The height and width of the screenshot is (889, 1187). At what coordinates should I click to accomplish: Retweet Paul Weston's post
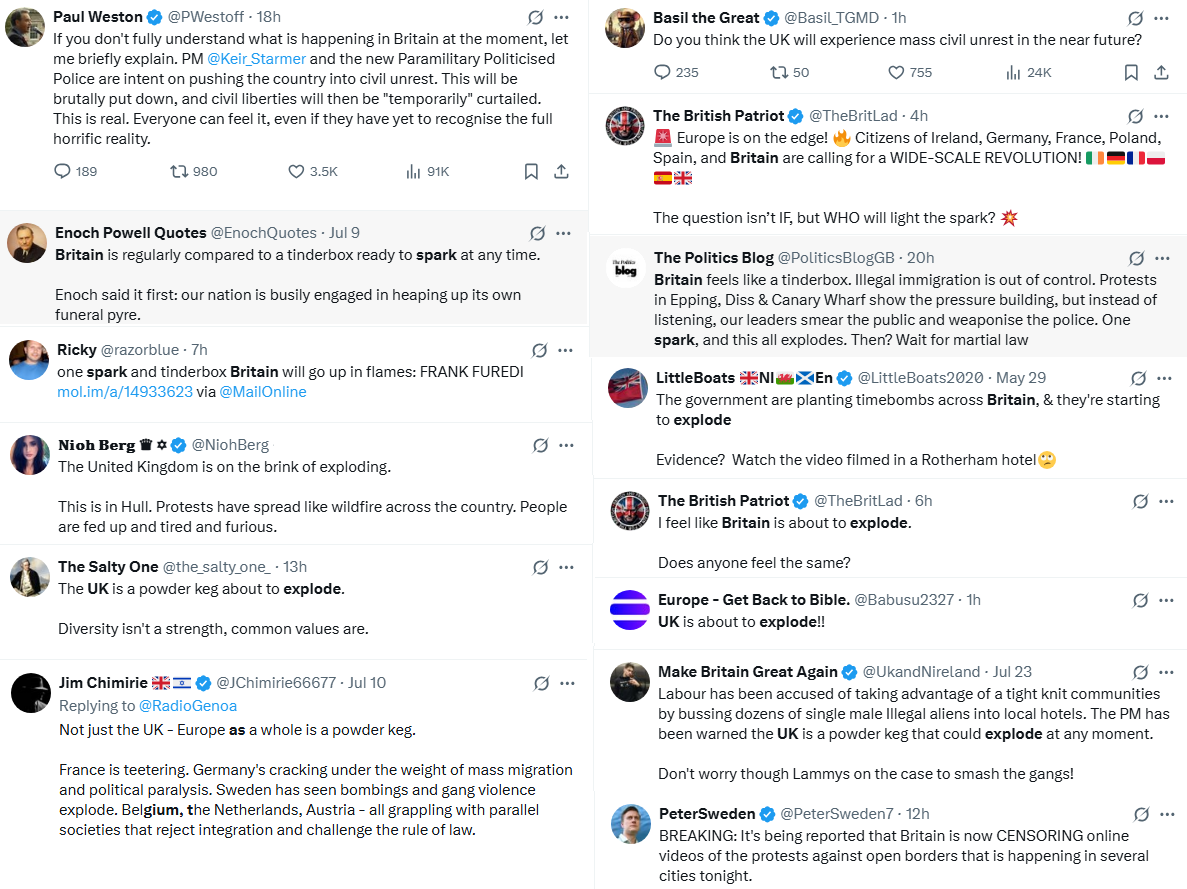click(x=180, y=171)
